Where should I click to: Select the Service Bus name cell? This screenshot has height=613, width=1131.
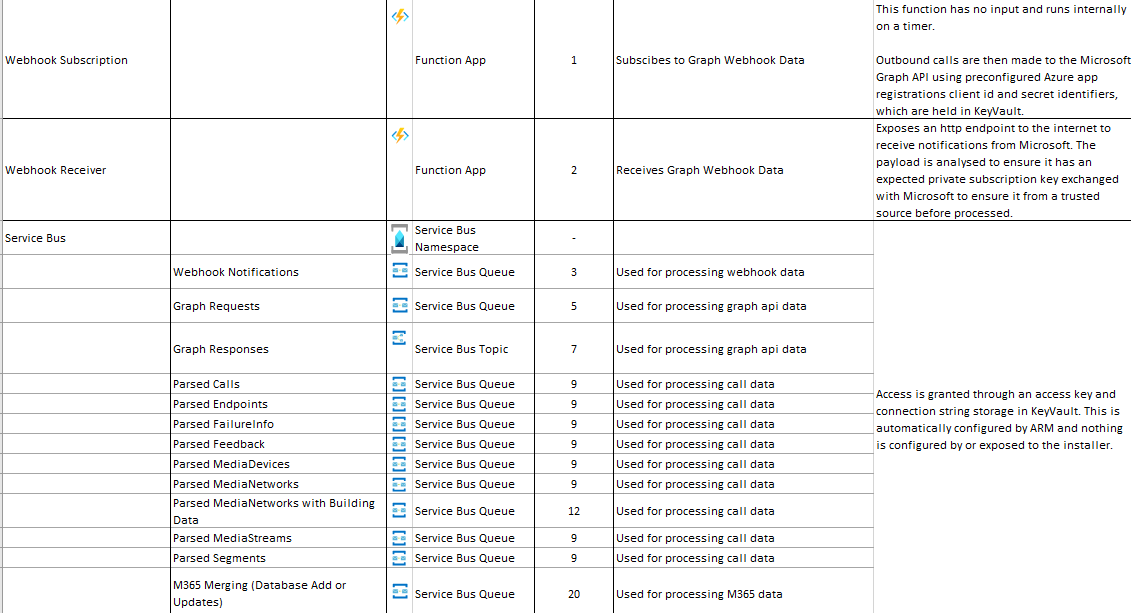coord(87,238)
